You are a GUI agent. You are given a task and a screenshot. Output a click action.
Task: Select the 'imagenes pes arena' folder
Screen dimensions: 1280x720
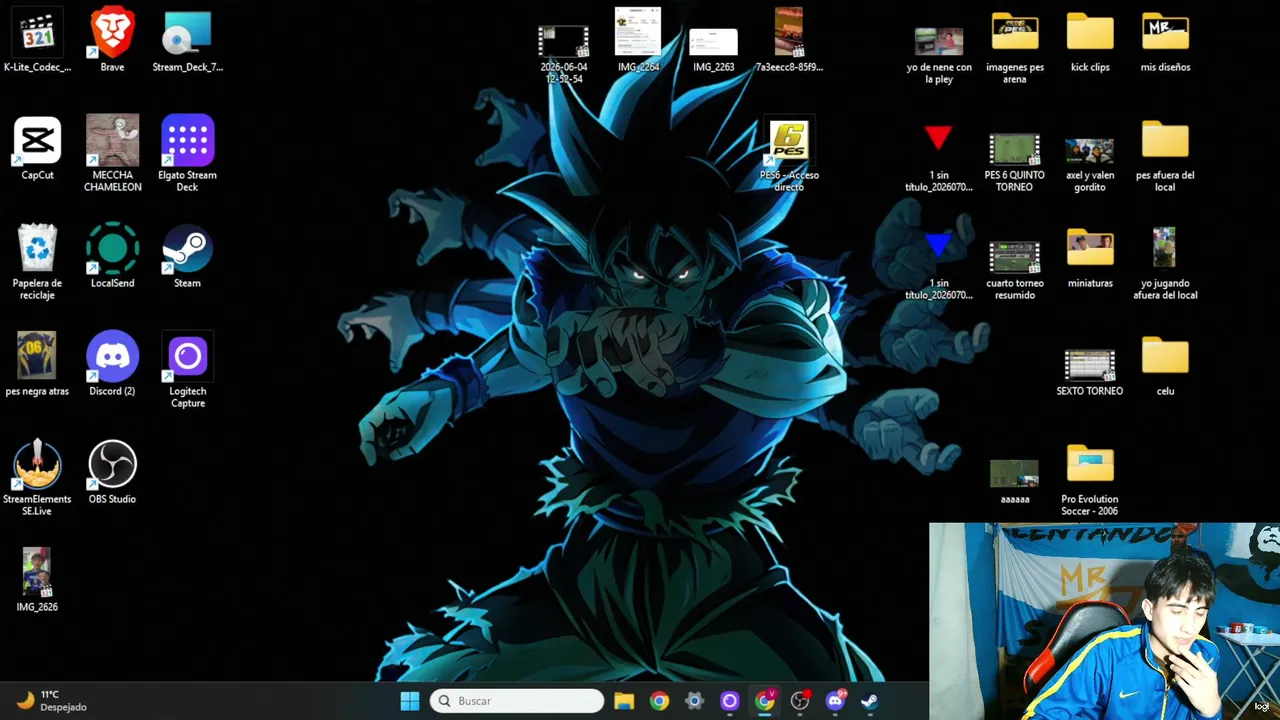coord(1014,50)
